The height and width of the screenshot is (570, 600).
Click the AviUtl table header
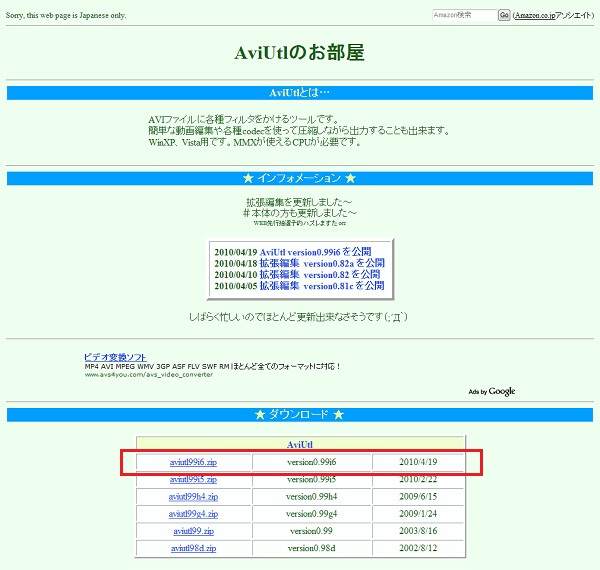(300, 445)
